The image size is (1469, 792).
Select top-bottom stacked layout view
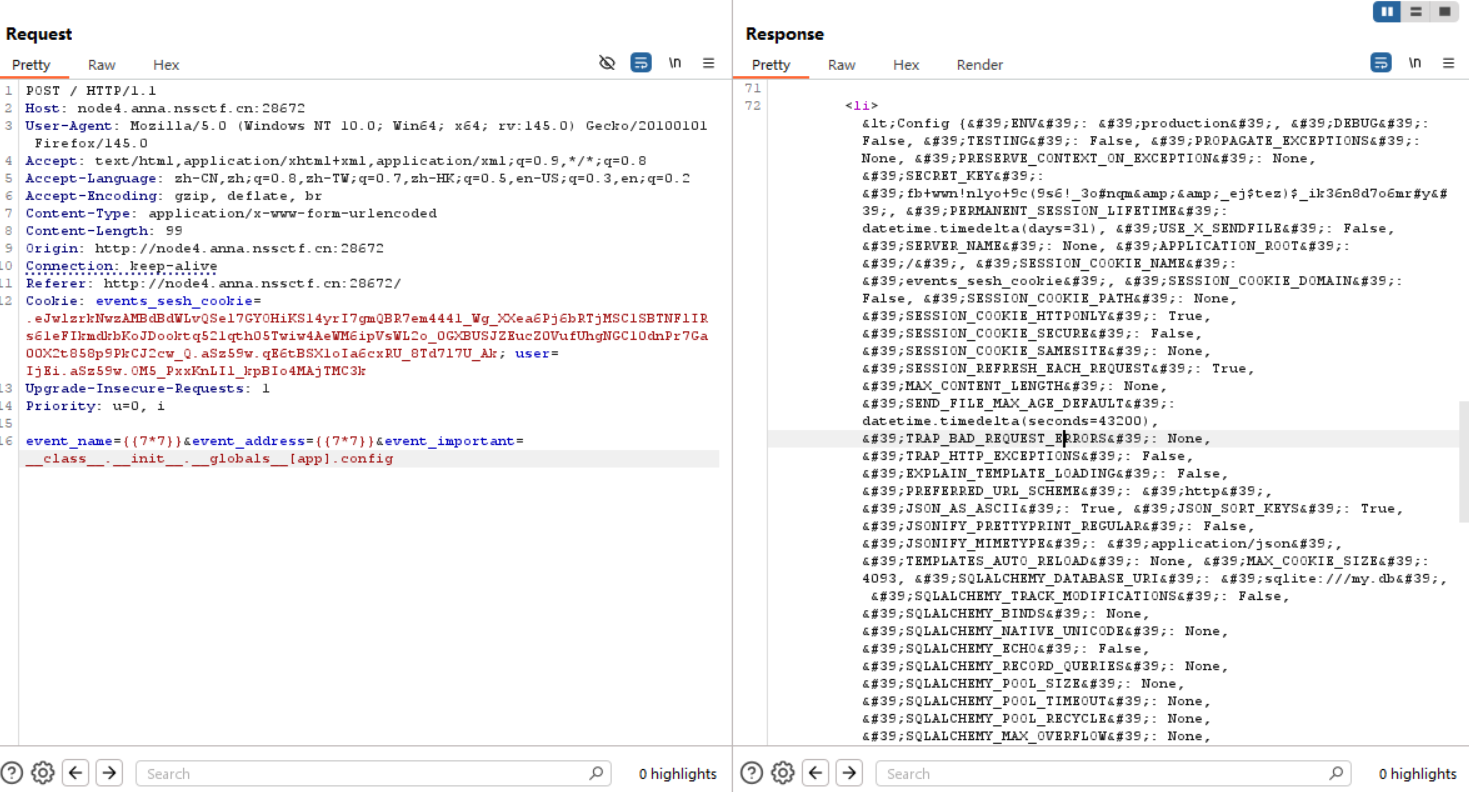click(1416, 12)
